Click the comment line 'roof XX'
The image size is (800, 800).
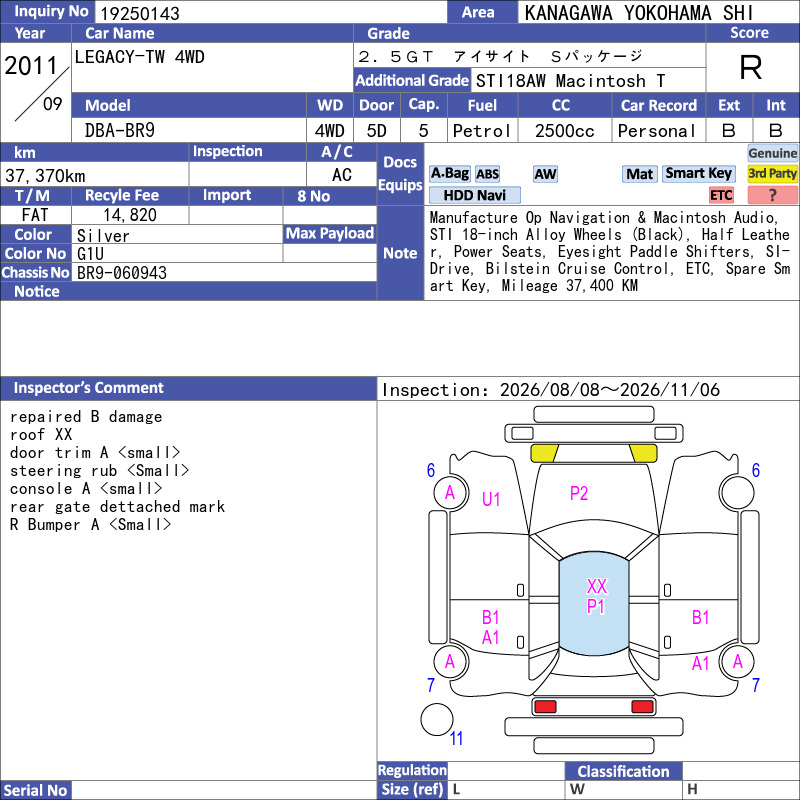click(x=41, y=435)
